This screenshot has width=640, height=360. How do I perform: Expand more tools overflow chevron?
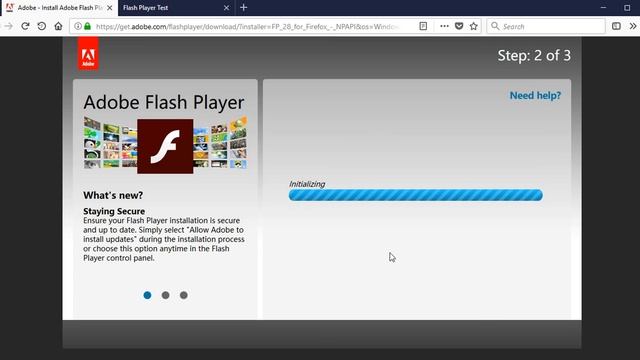633,26
